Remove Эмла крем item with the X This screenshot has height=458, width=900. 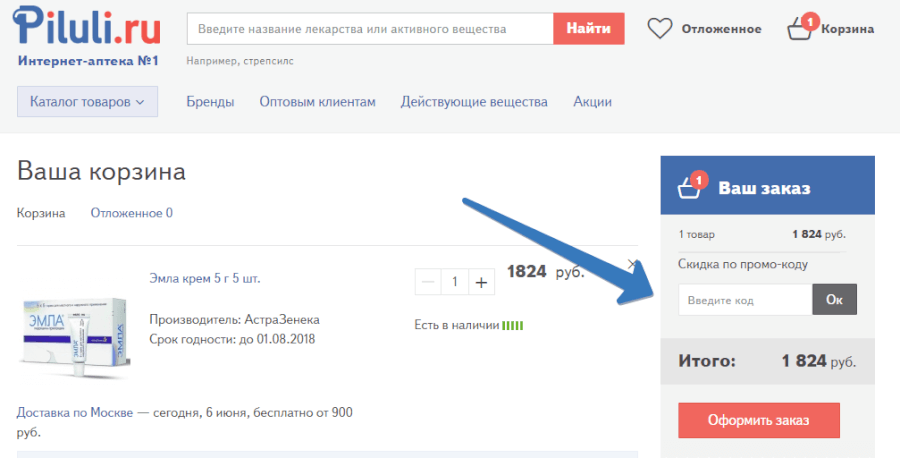point(632,264)
